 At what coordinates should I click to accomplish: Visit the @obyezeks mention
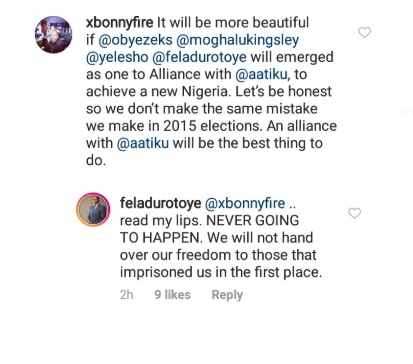135,40
